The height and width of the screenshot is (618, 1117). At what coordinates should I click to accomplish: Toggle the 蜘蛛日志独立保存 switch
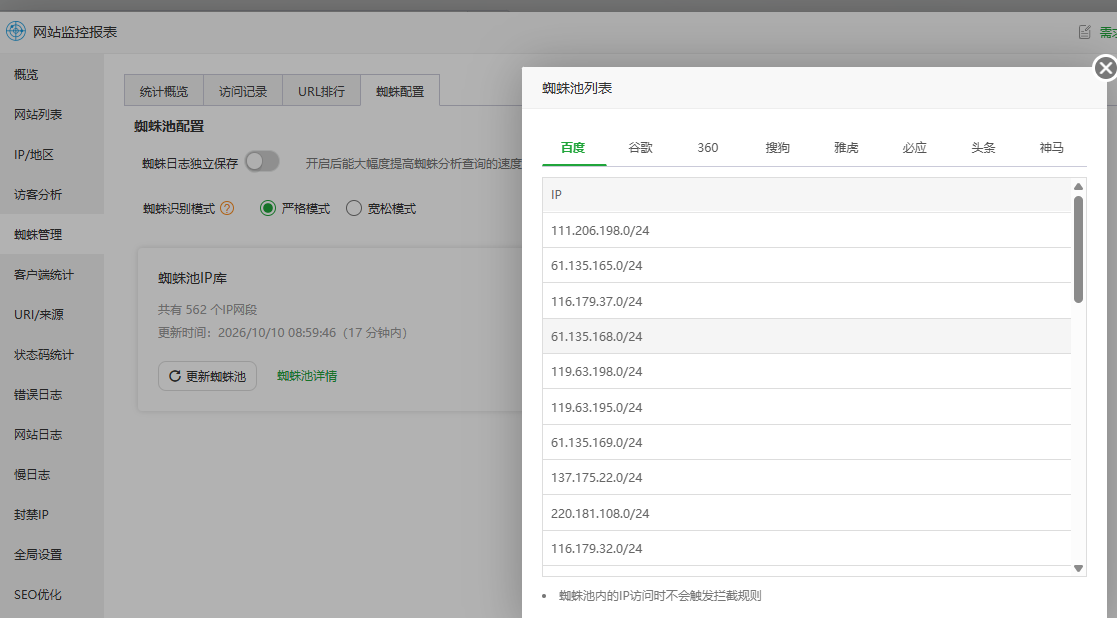tap(262, 162)
